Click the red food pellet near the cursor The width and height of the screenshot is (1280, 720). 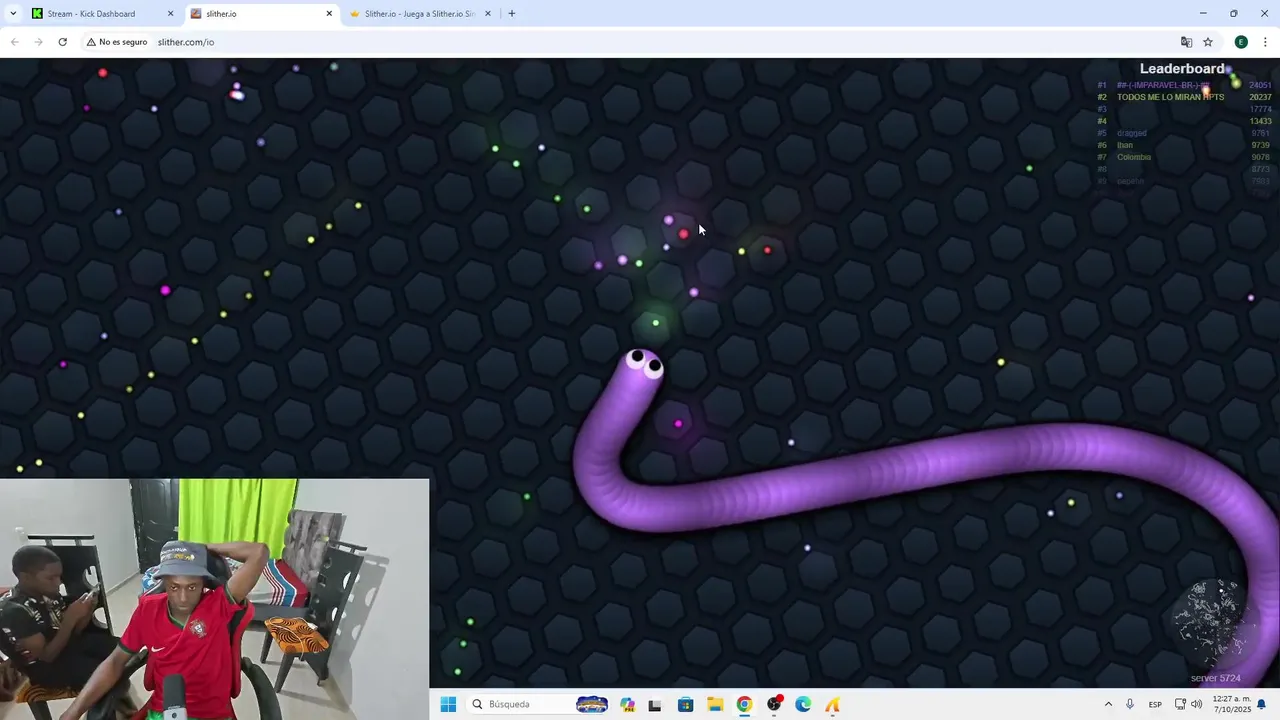tap(684, 234)
